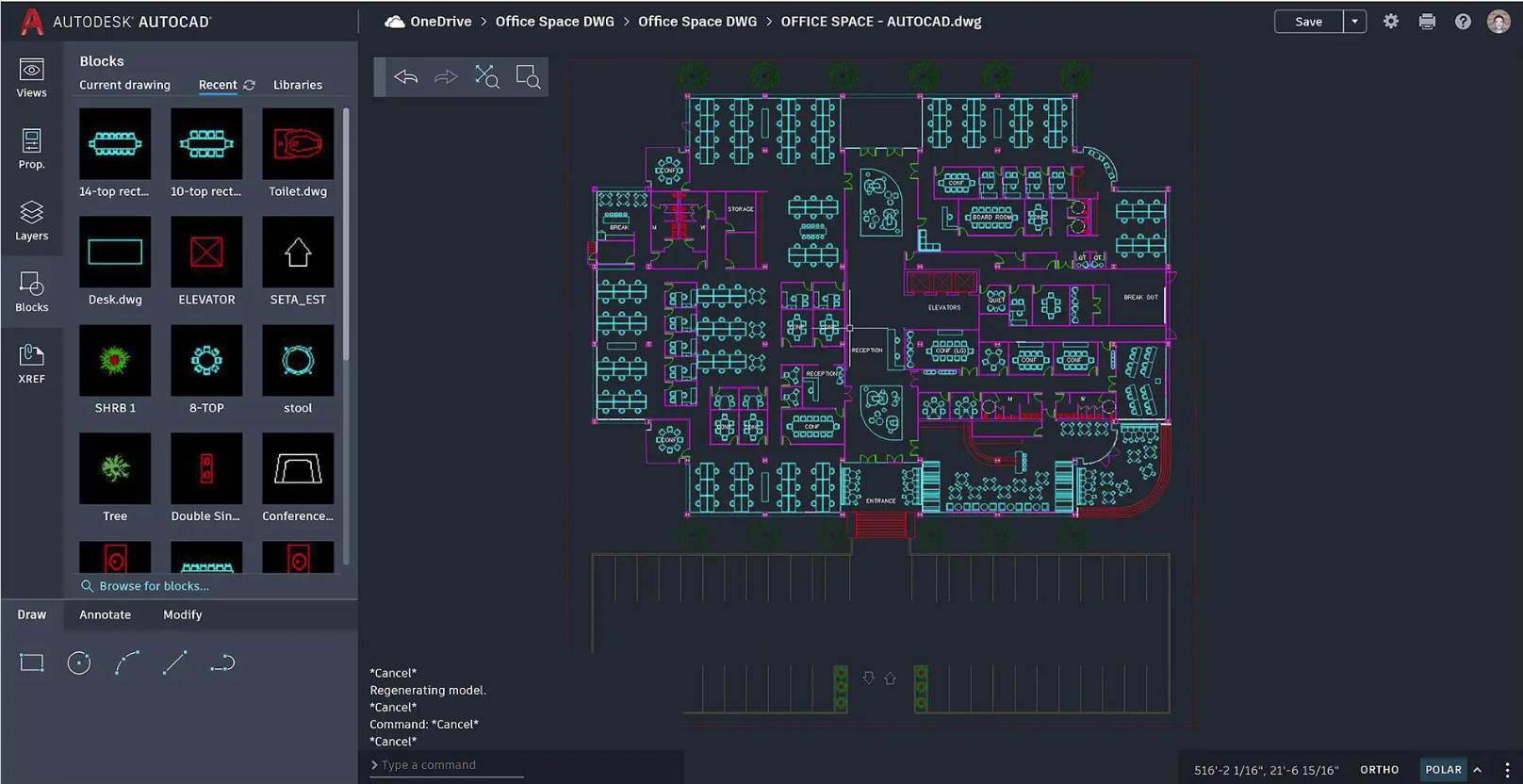Select the Circle draw tool
The height and width of the screenshot is (784, 1523).
click(79, 663)
